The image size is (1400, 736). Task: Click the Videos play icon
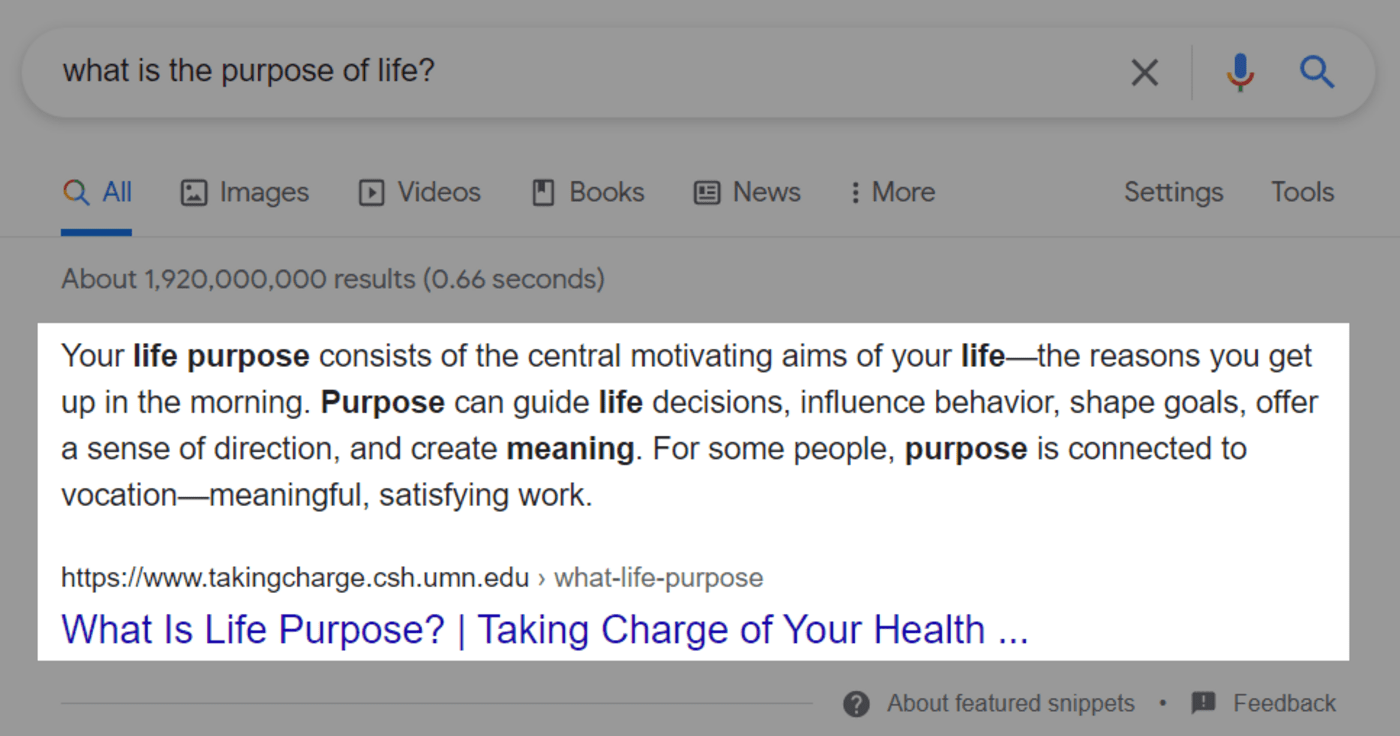point(370,191)
